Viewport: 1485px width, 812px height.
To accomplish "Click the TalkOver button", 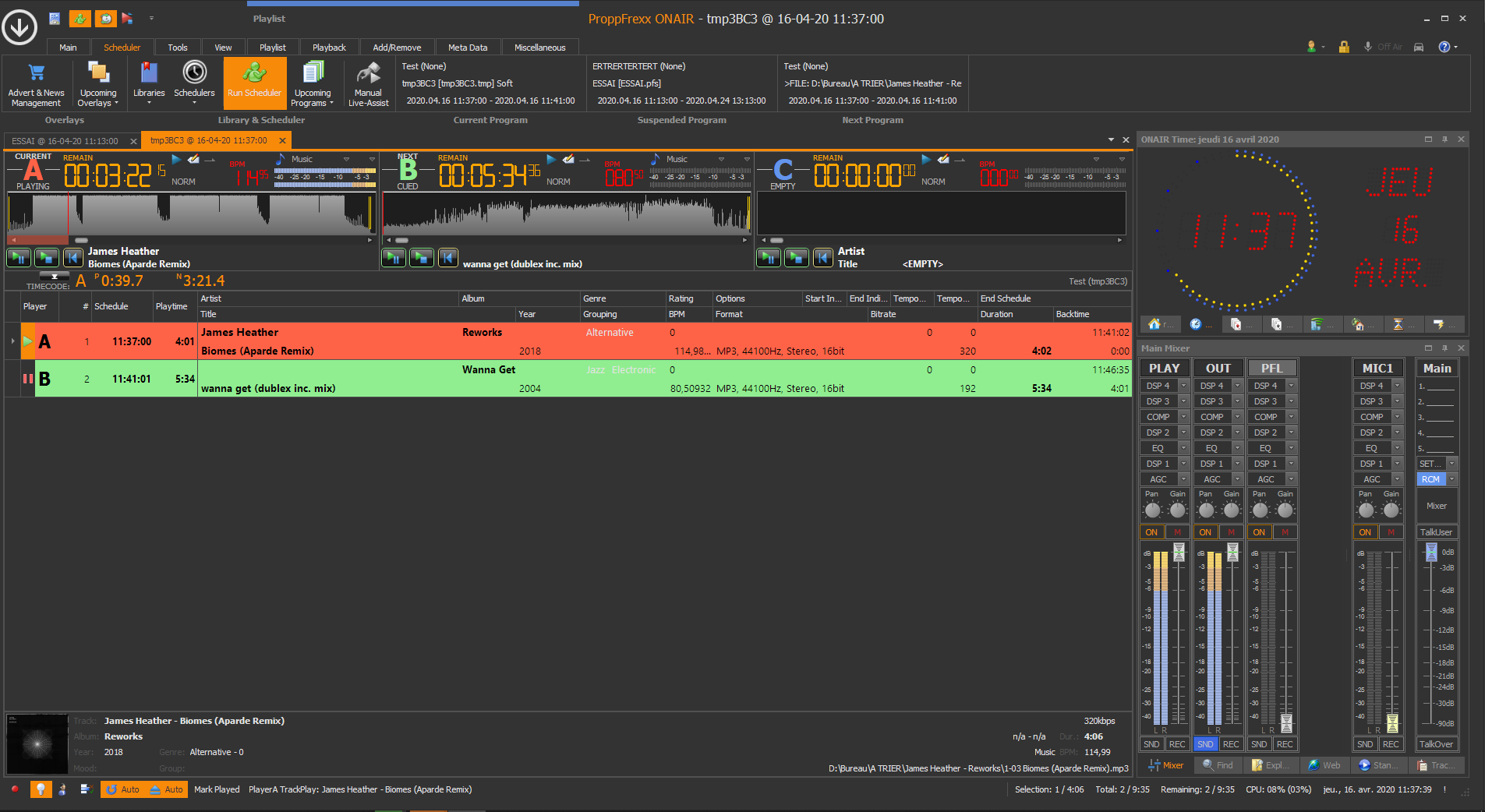I will tap(1436, 744).
